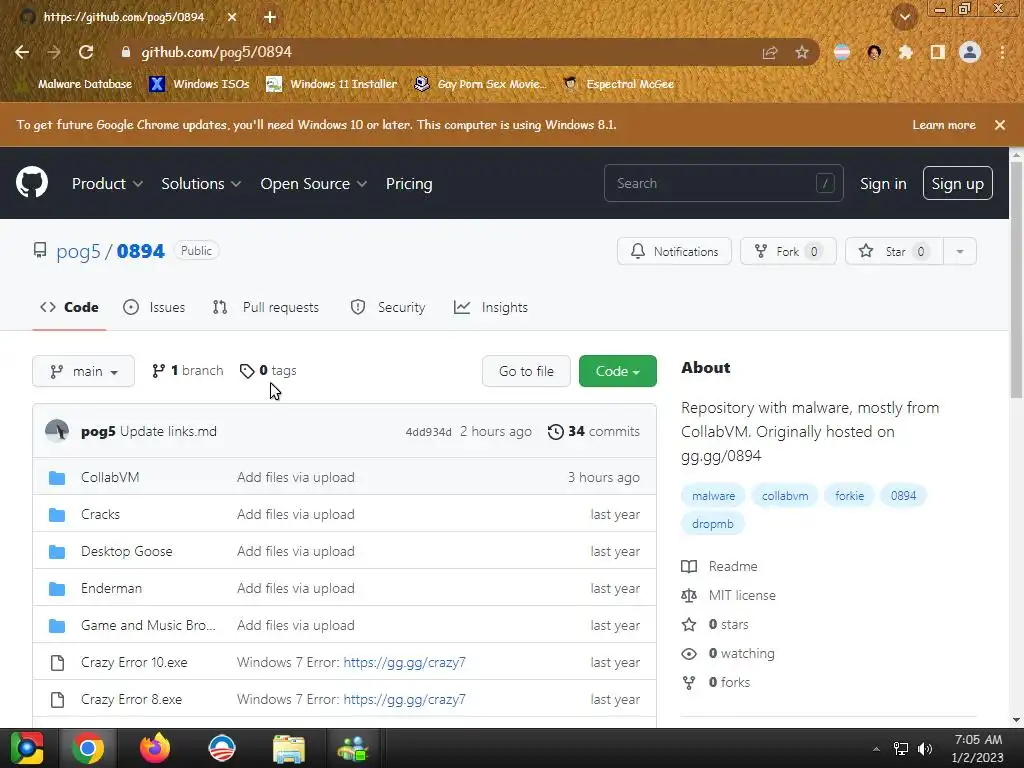Image resolution: width=1024 pixels, height=768 pixels.
Task: Switch to the Insights tab
Action: pyautogui.click(x=491, y=307)
